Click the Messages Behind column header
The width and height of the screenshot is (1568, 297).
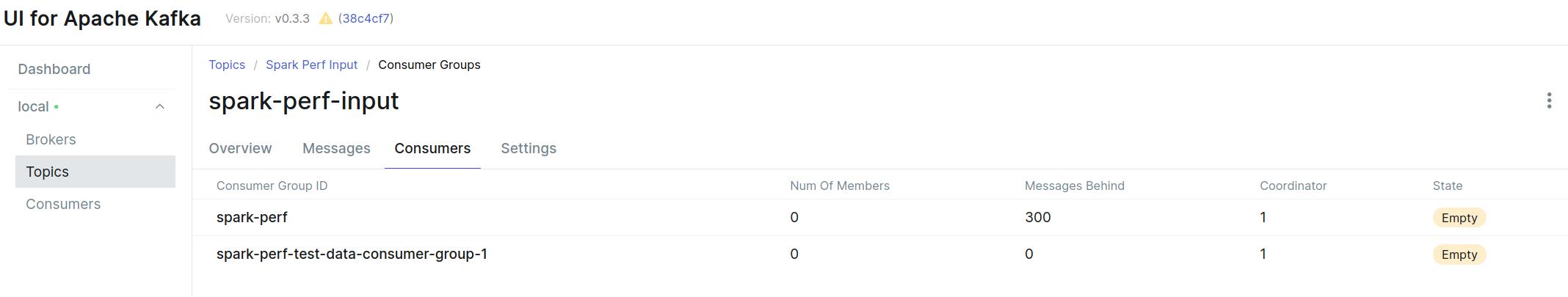coord(1075,186)
